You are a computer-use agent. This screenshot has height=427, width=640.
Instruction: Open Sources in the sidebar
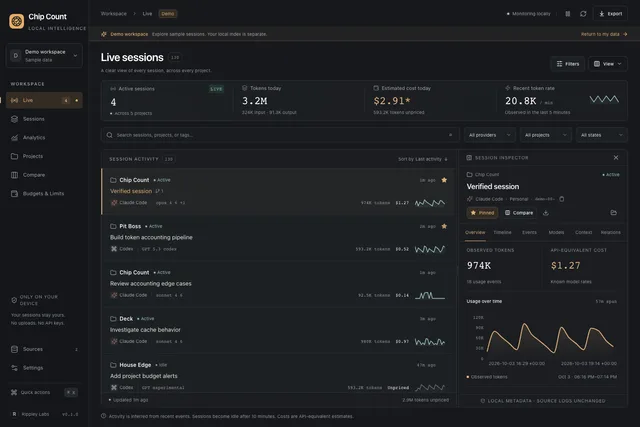[44, 349]
